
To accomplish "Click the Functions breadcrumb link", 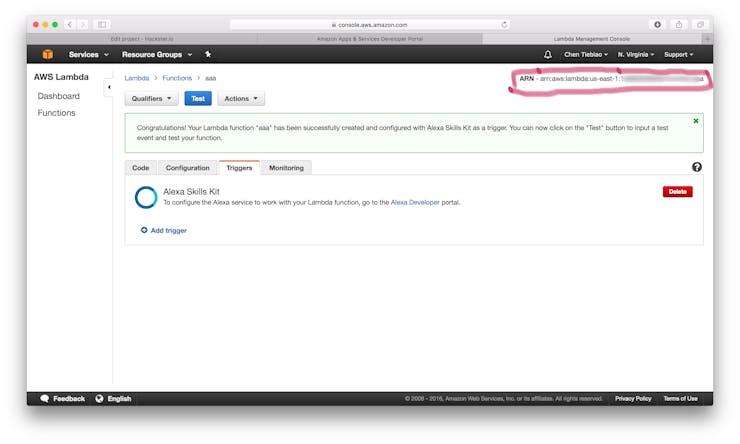I will tap(177, 78).
